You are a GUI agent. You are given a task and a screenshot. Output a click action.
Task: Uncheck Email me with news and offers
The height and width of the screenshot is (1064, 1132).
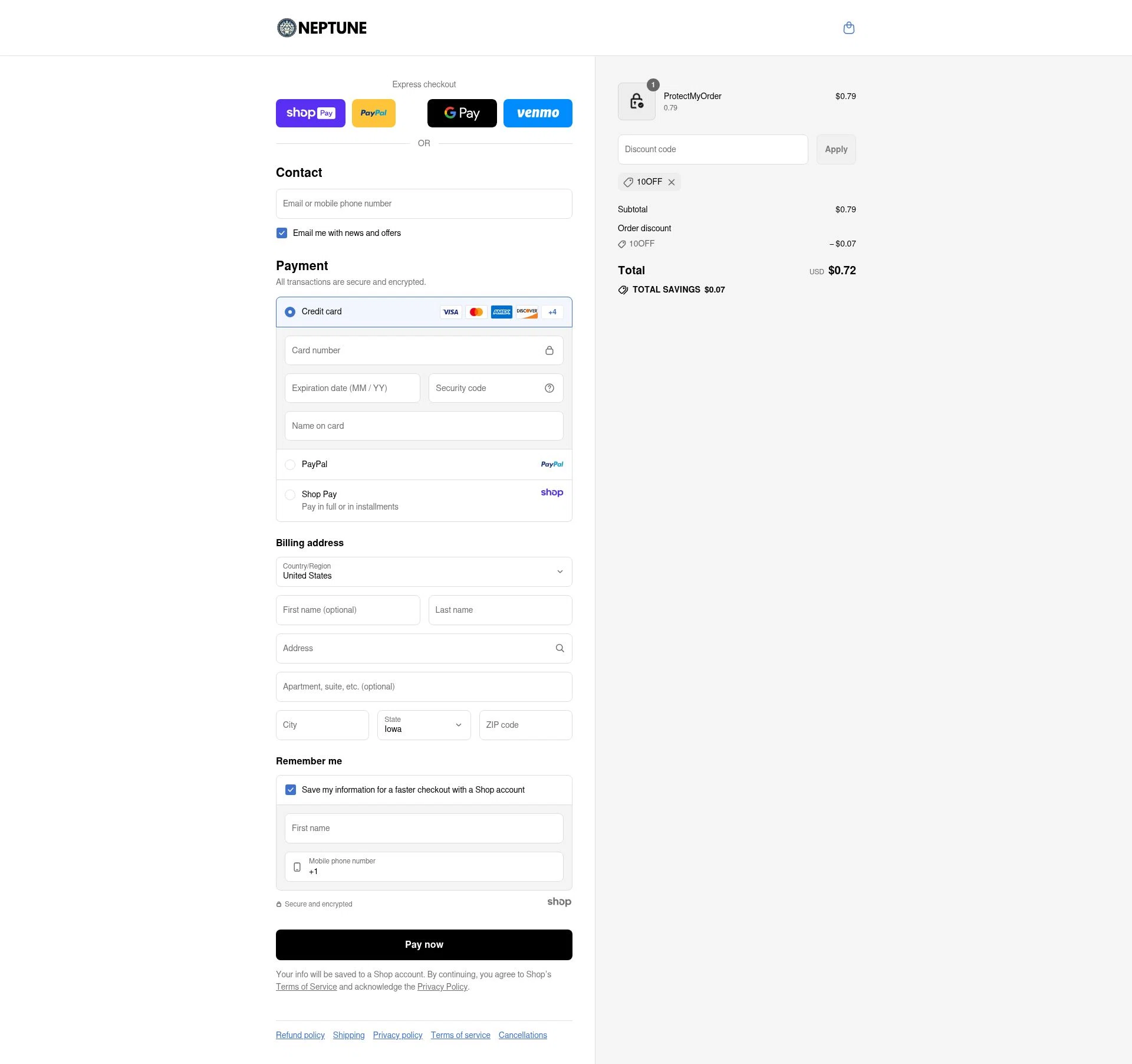click(281, 233)
